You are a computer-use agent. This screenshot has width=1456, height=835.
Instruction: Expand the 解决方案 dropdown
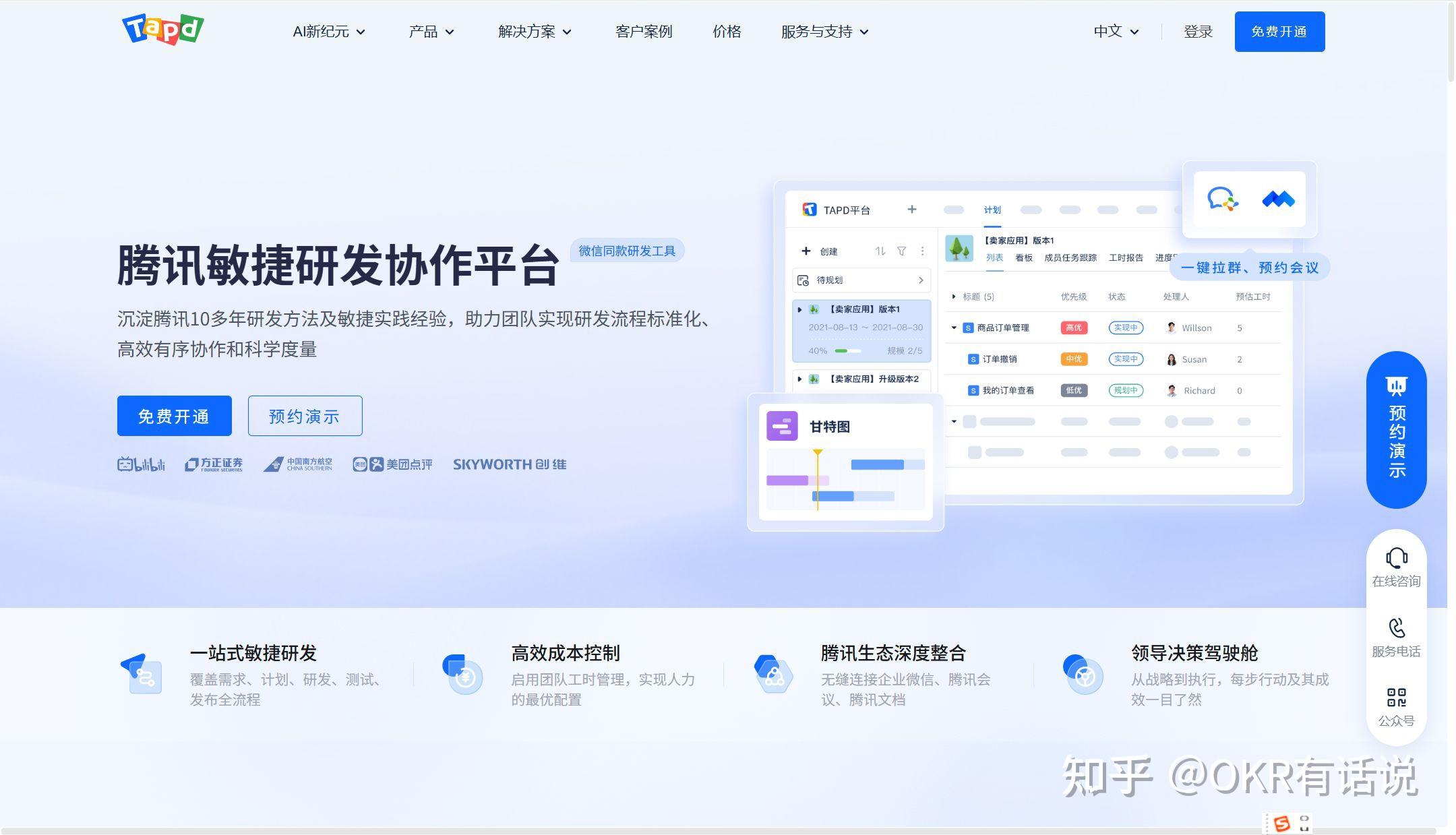pyautogui.click(x=535, y=32)
